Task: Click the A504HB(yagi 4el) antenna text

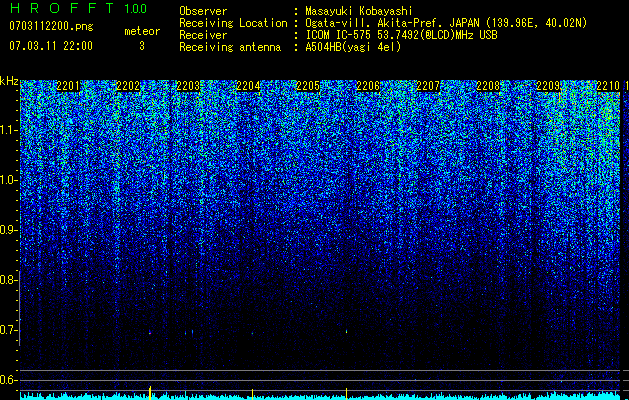Action: (353, 47)
